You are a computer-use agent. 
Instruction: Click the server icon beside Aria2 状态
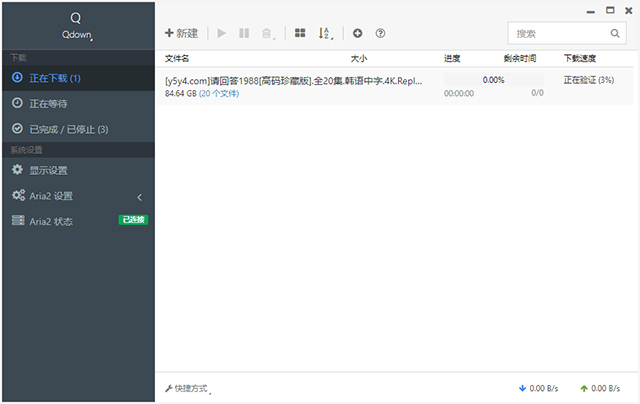18,220
